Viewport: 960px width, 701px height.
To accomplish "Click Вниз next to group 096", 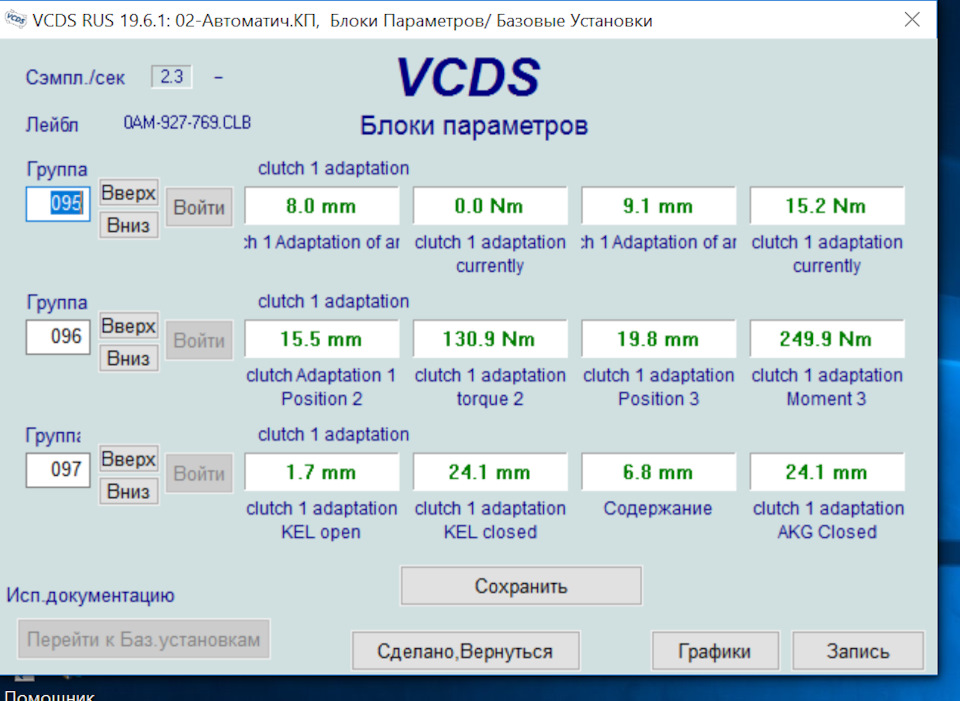I will click(129, 358).
